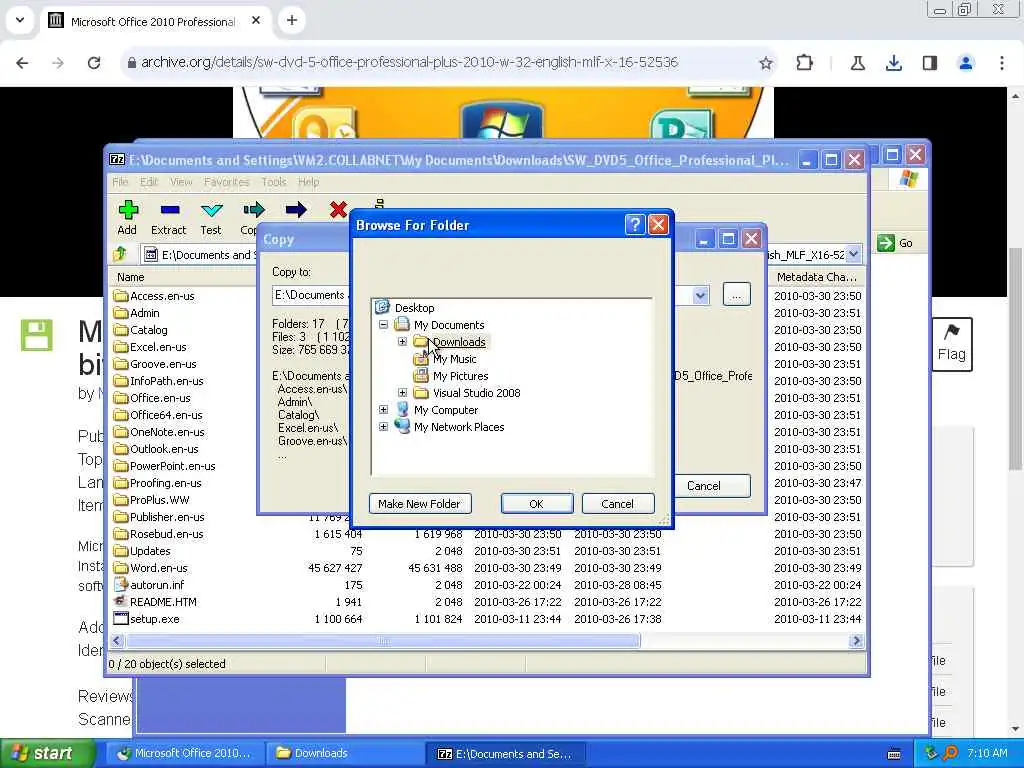This screenshot has height=768, width=1024.
Task: Open the Chrome extensions puzzle icon
Action: [x=805, y=63]
